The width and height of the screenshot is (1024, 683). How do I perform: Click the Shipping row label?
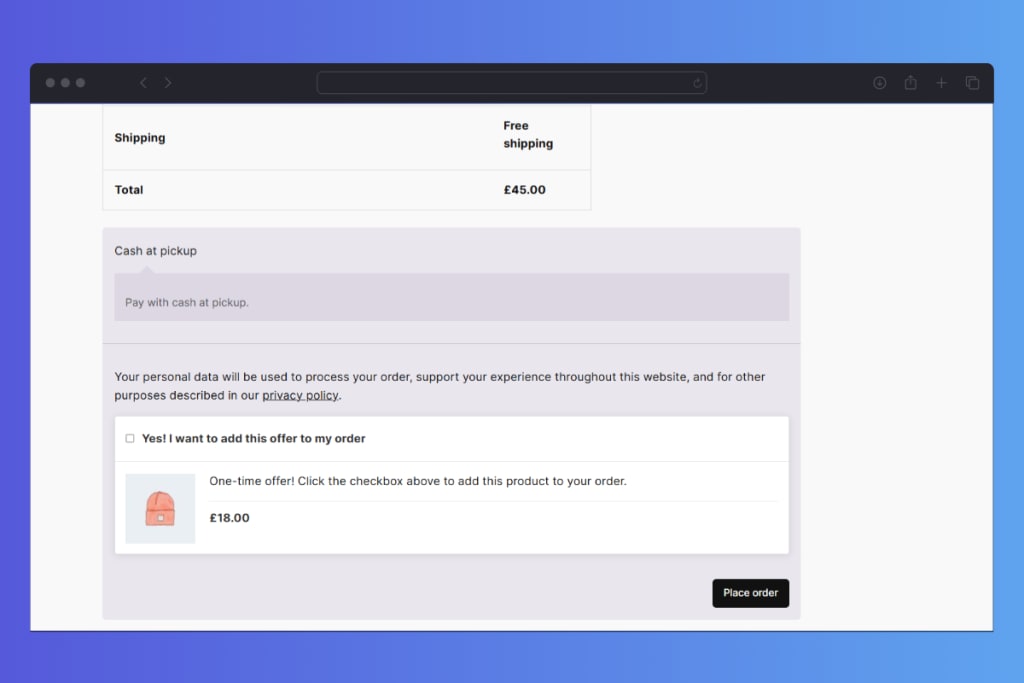[x=140, y=138]
